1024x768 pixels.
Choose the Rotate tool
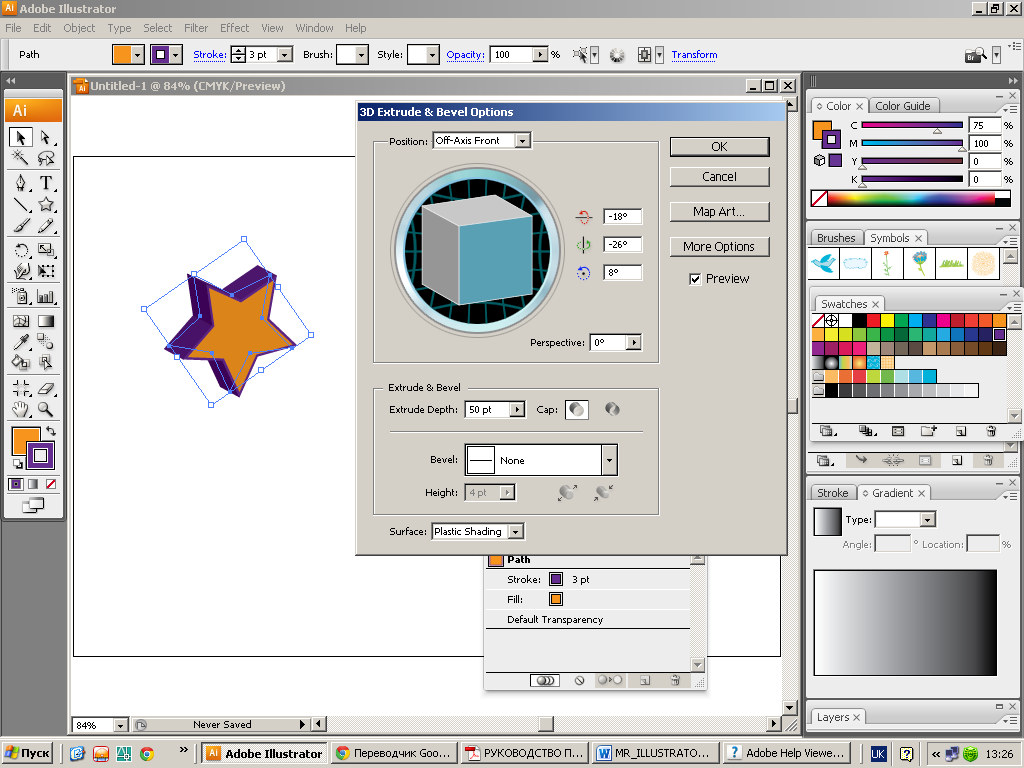(20, 250)
